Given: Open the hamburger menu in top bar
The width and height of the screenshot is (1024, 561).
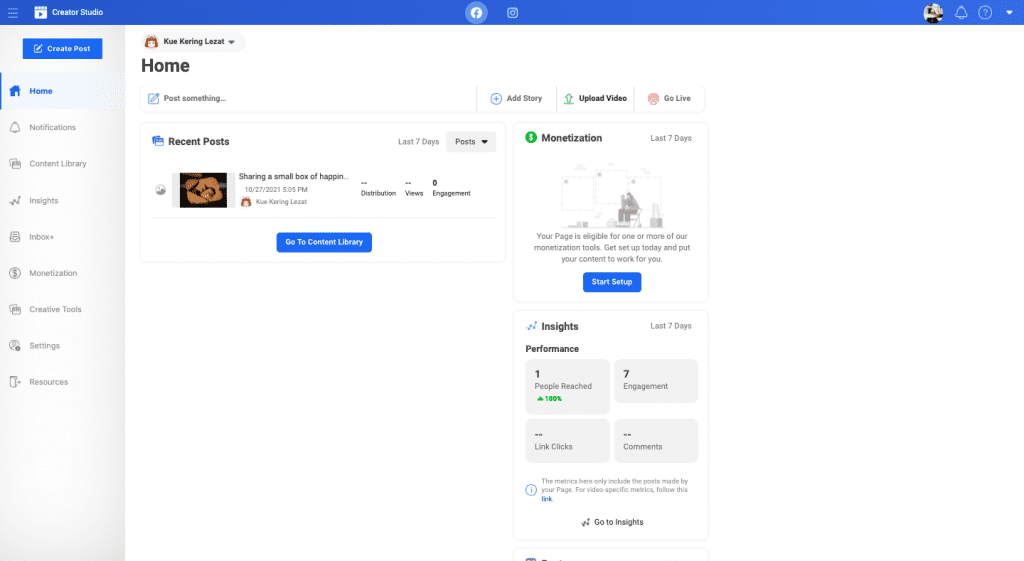Looking at the screenshot, I should click(13, 13).
